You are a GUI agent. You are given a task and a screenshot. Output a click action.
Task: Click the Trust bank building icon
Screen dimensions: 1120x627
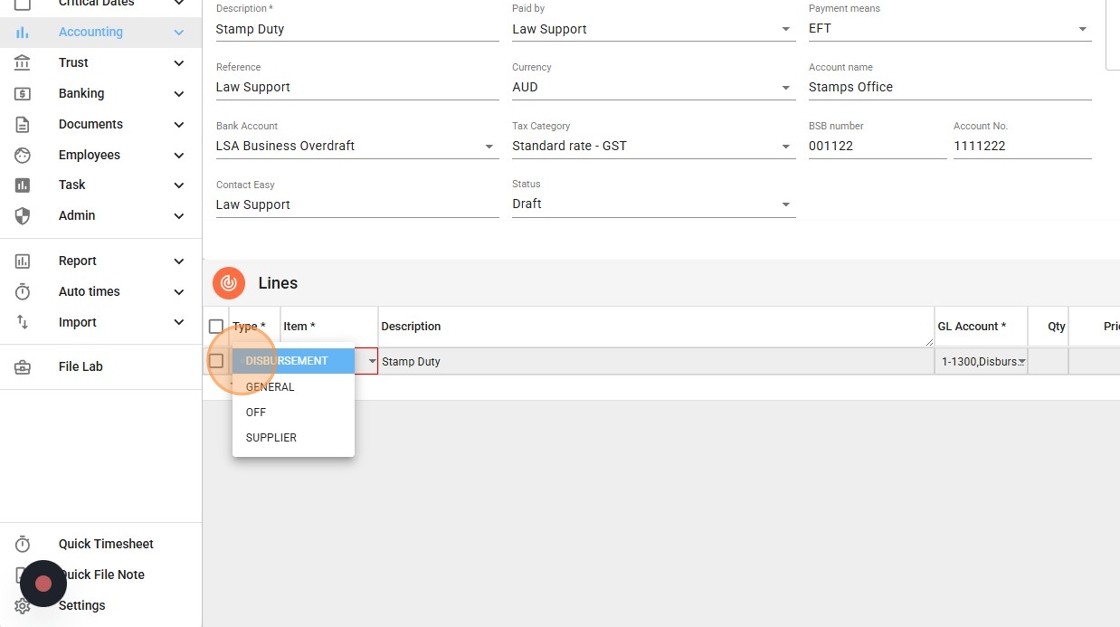click(22, 63)
